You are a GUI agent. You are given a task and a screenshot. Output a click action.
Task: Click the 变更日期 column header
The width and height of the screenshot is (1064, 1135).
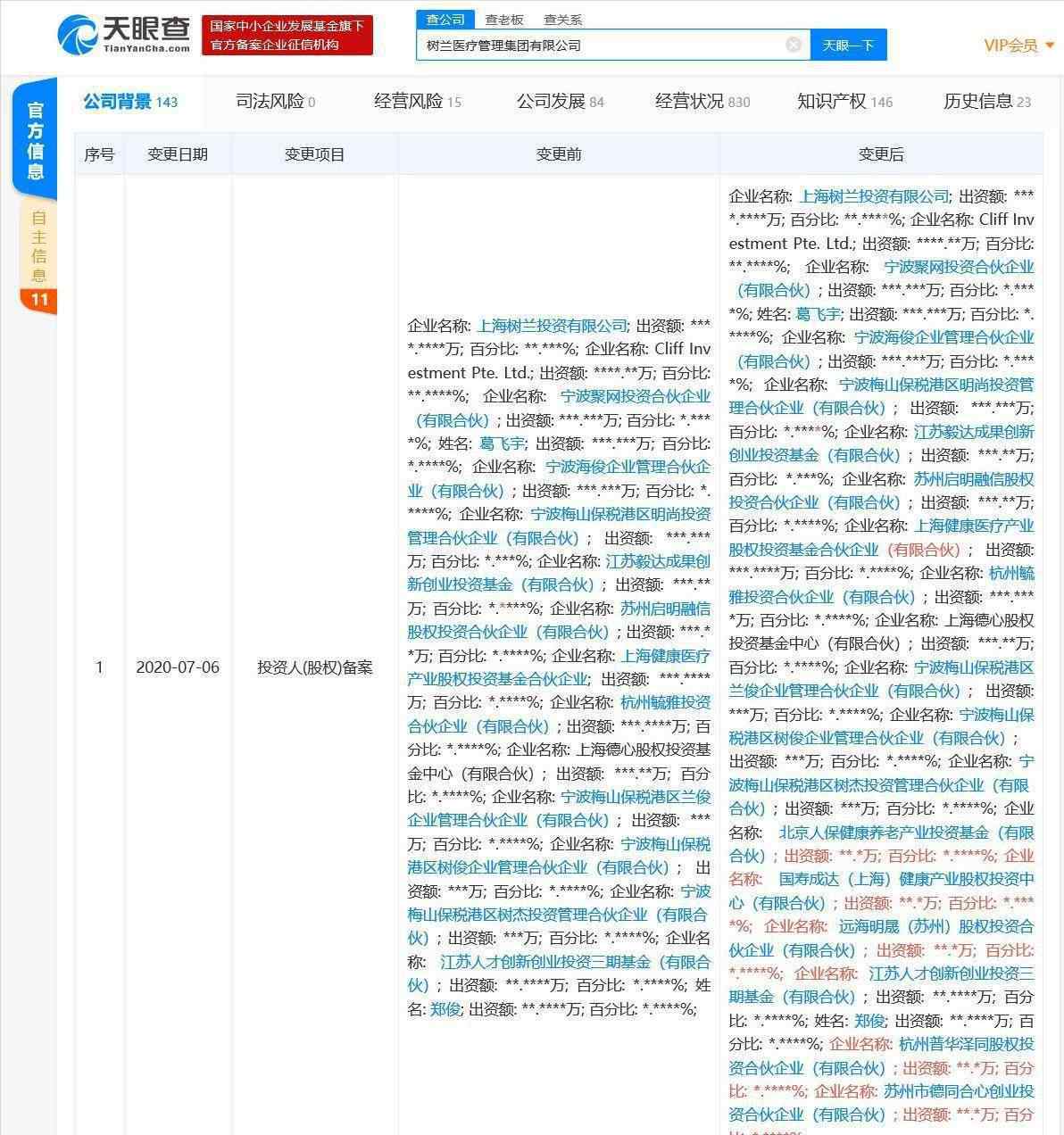tap(178, 154)
